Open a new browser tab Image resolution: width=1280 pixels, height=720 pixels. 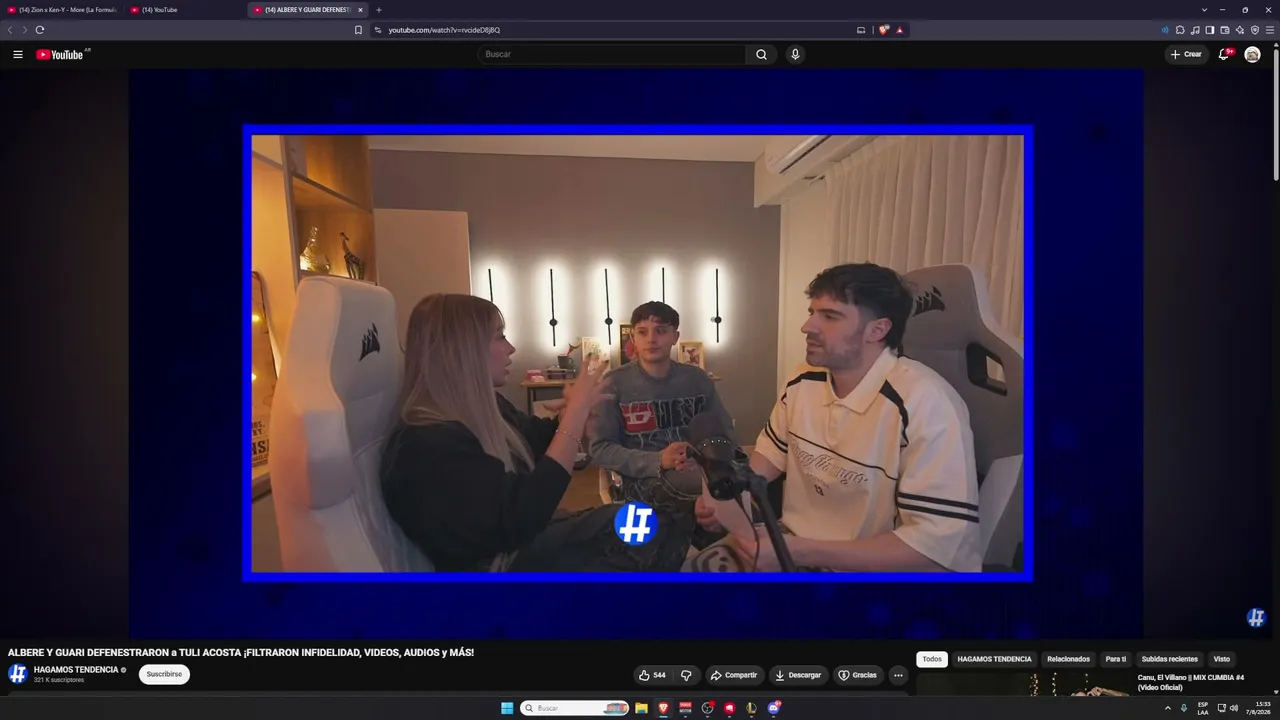378,10
